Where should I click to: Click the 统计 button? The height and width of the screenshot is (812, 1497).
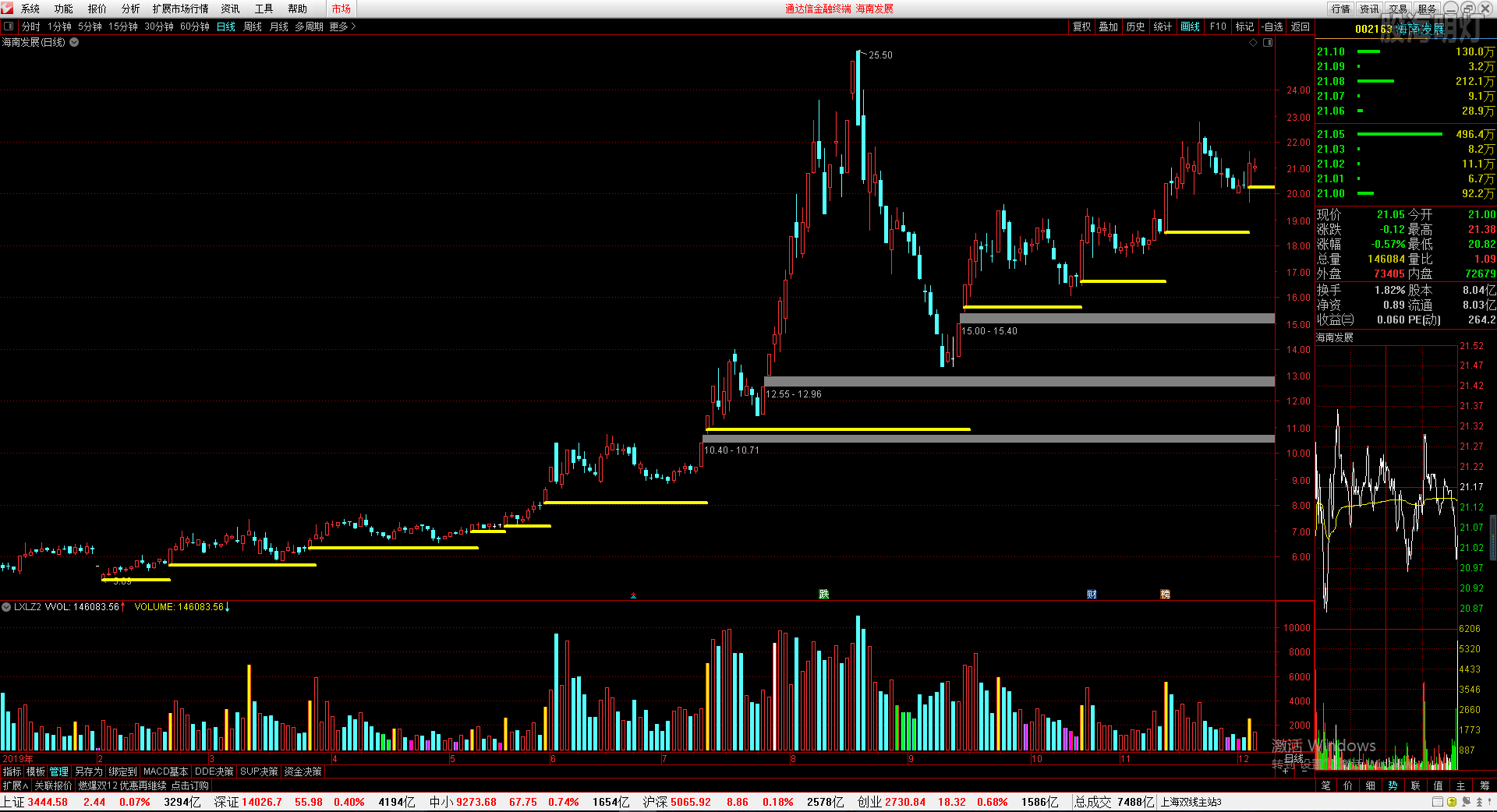[x=1163, y=26]
